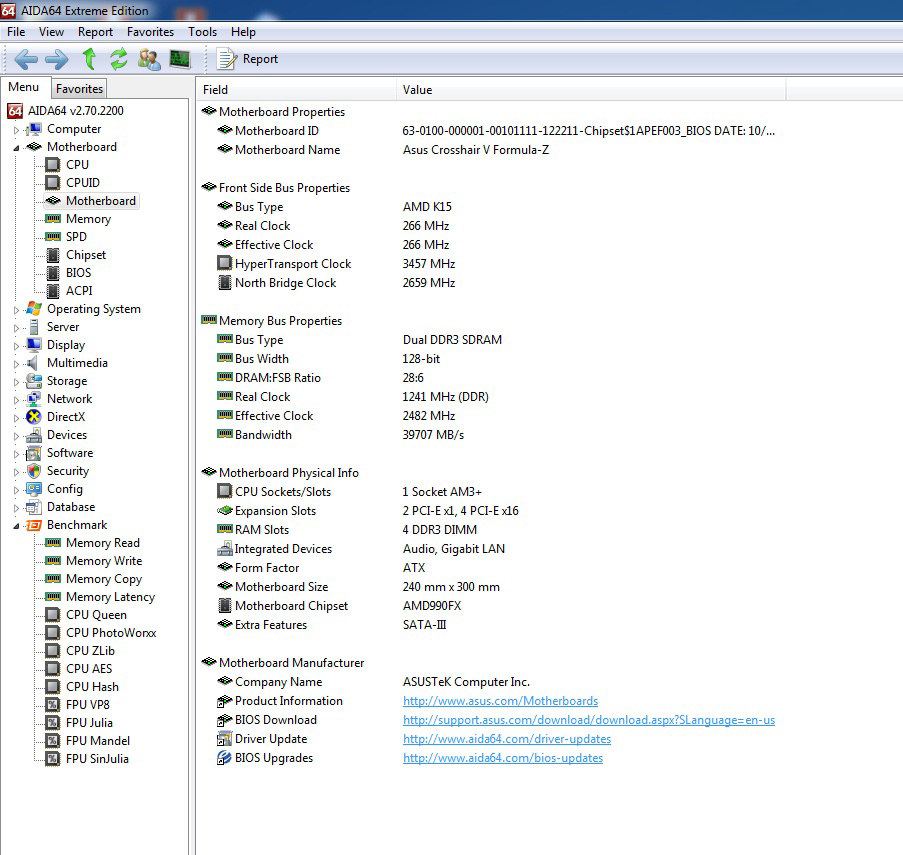
Task: Click the Back navigation arrow
Action: click(x=26, y=59)
